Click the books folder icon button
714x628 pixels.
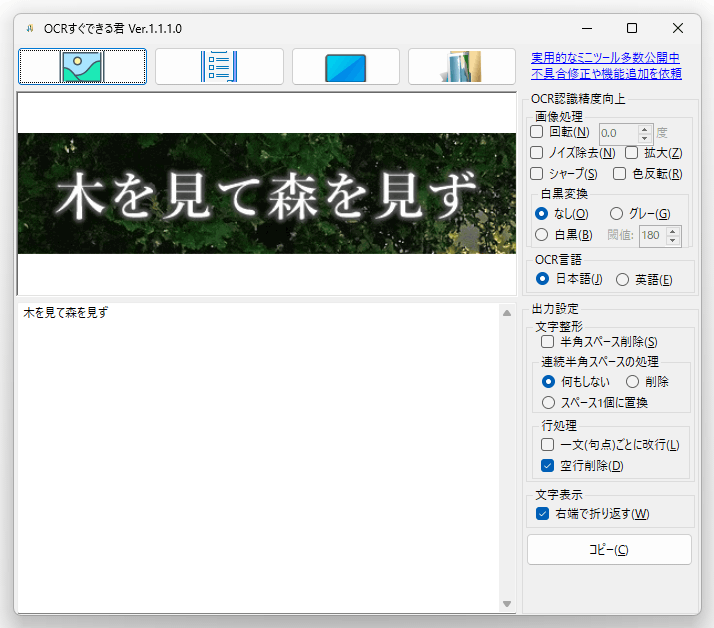tap(462, 66)
